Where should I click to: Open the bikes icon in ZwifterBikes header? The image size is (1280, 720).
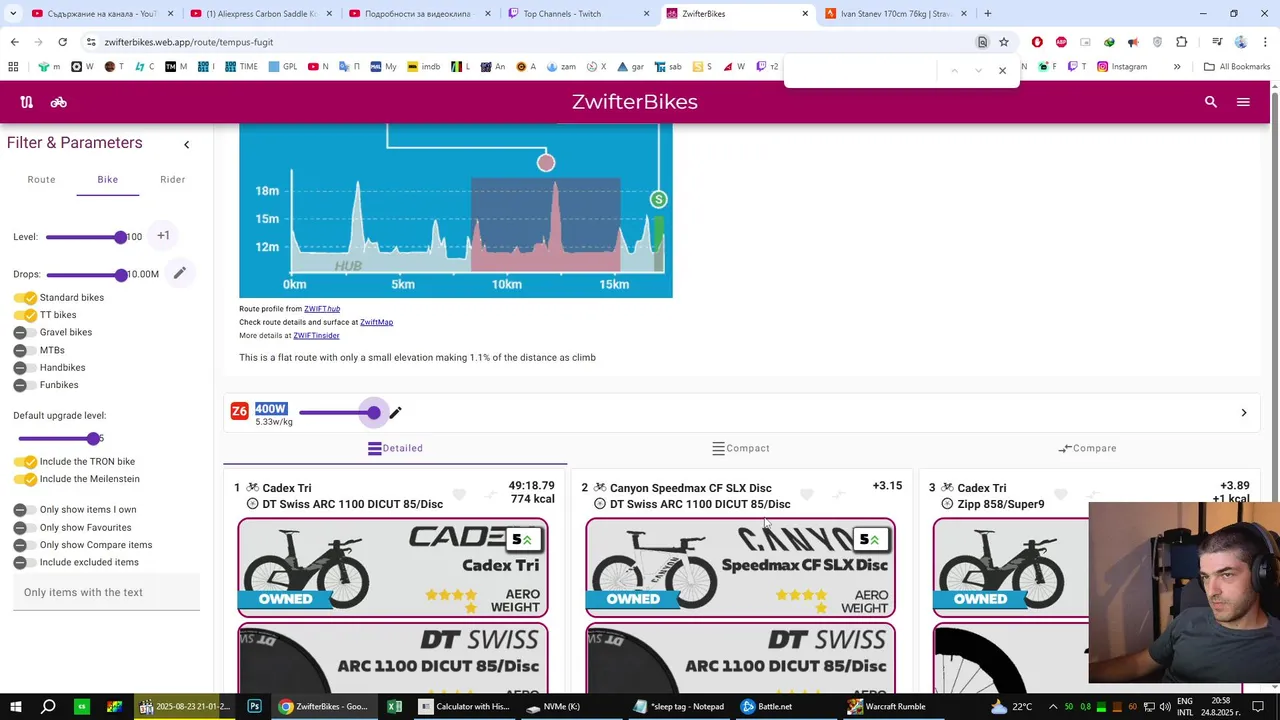pos(59,102)
